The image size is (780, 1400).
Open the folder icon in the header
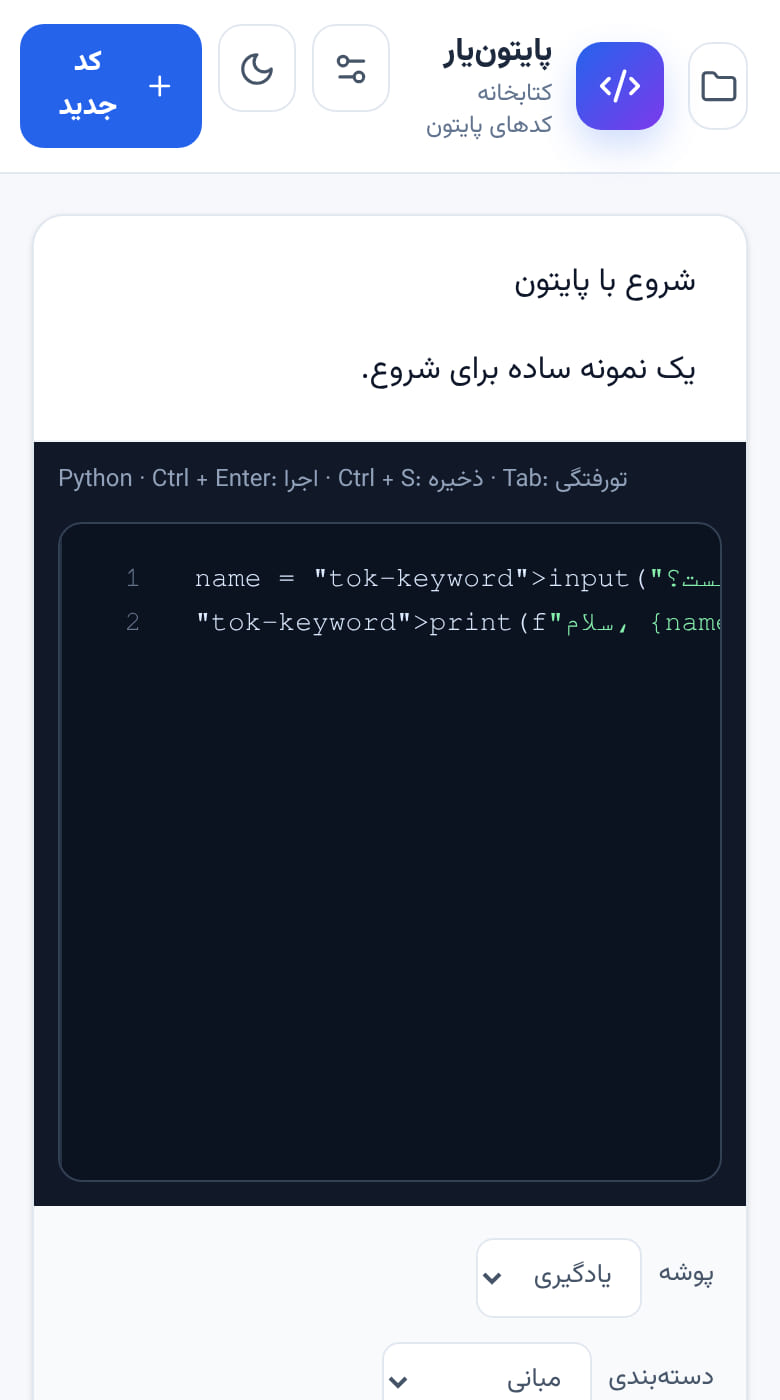pyautogui.click(x=718, y=86)
